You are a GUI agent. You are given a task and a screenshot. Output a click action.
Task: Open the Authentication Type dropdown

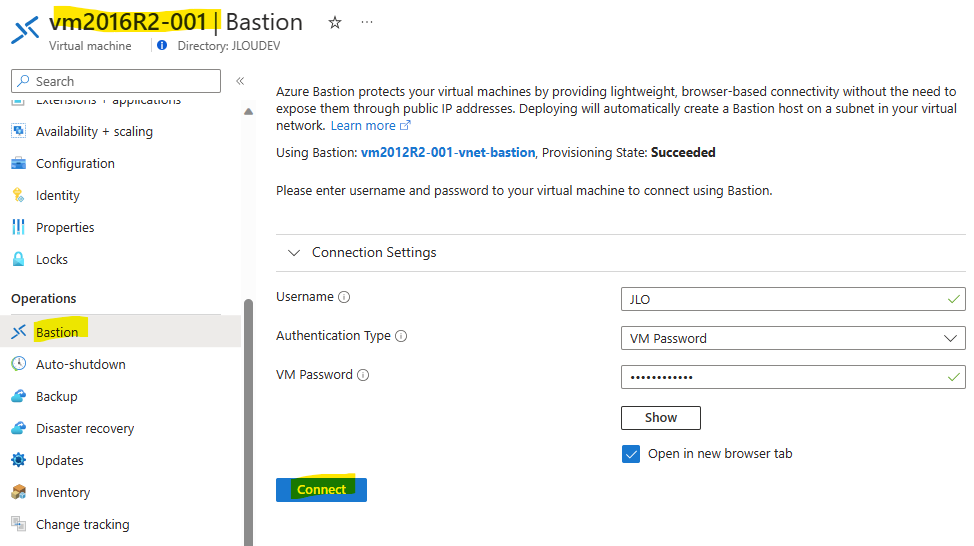pos(793,339)
